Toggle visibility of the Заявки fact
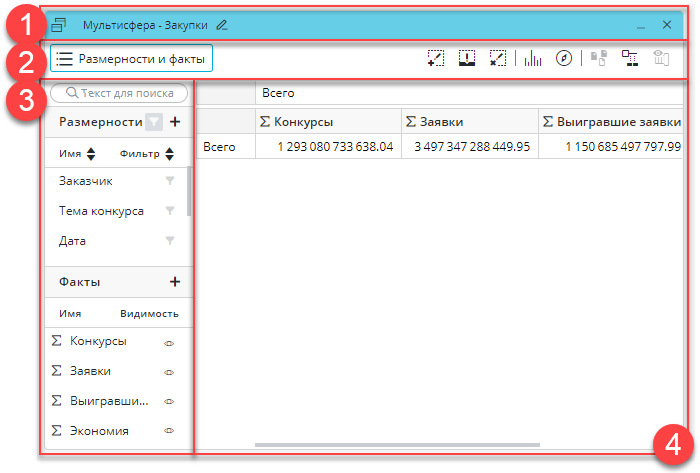Viewport: 700px width, 473px height. (x=169, y=372)
